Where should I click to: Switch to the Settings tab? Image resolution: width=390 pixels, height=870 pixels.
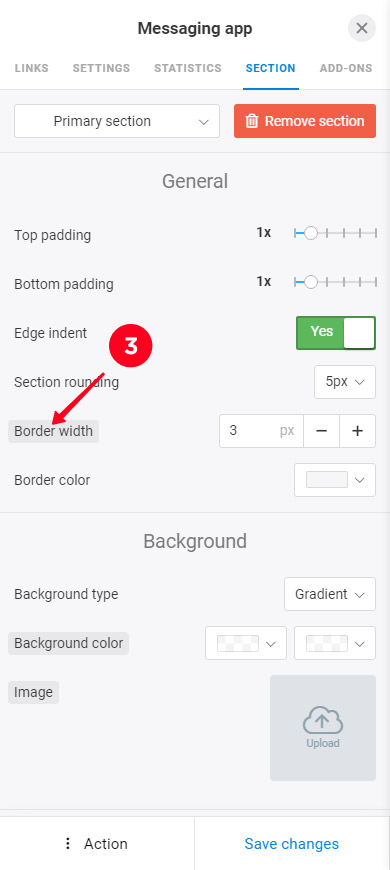click(101, 68)
